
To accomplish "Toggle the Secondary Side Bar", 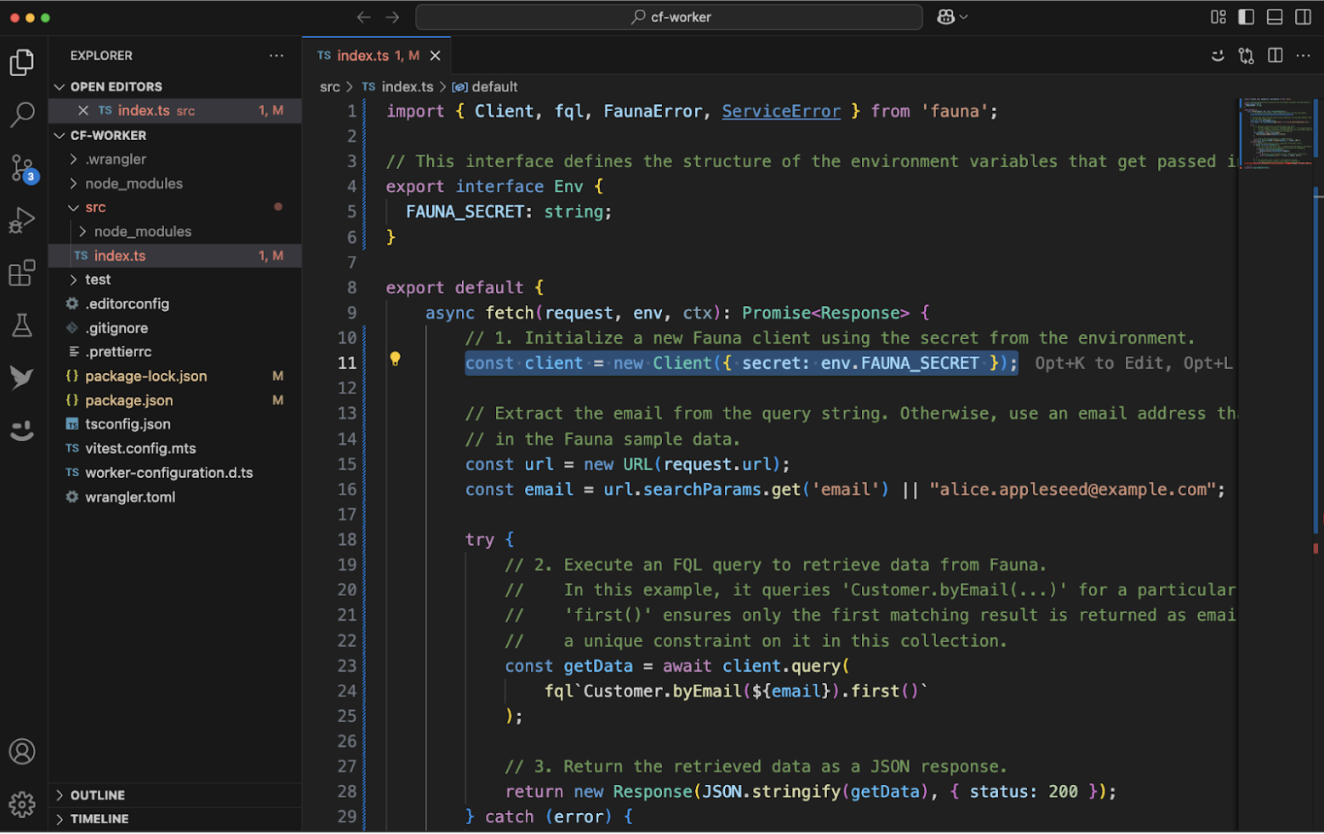I will point(1303,17).
